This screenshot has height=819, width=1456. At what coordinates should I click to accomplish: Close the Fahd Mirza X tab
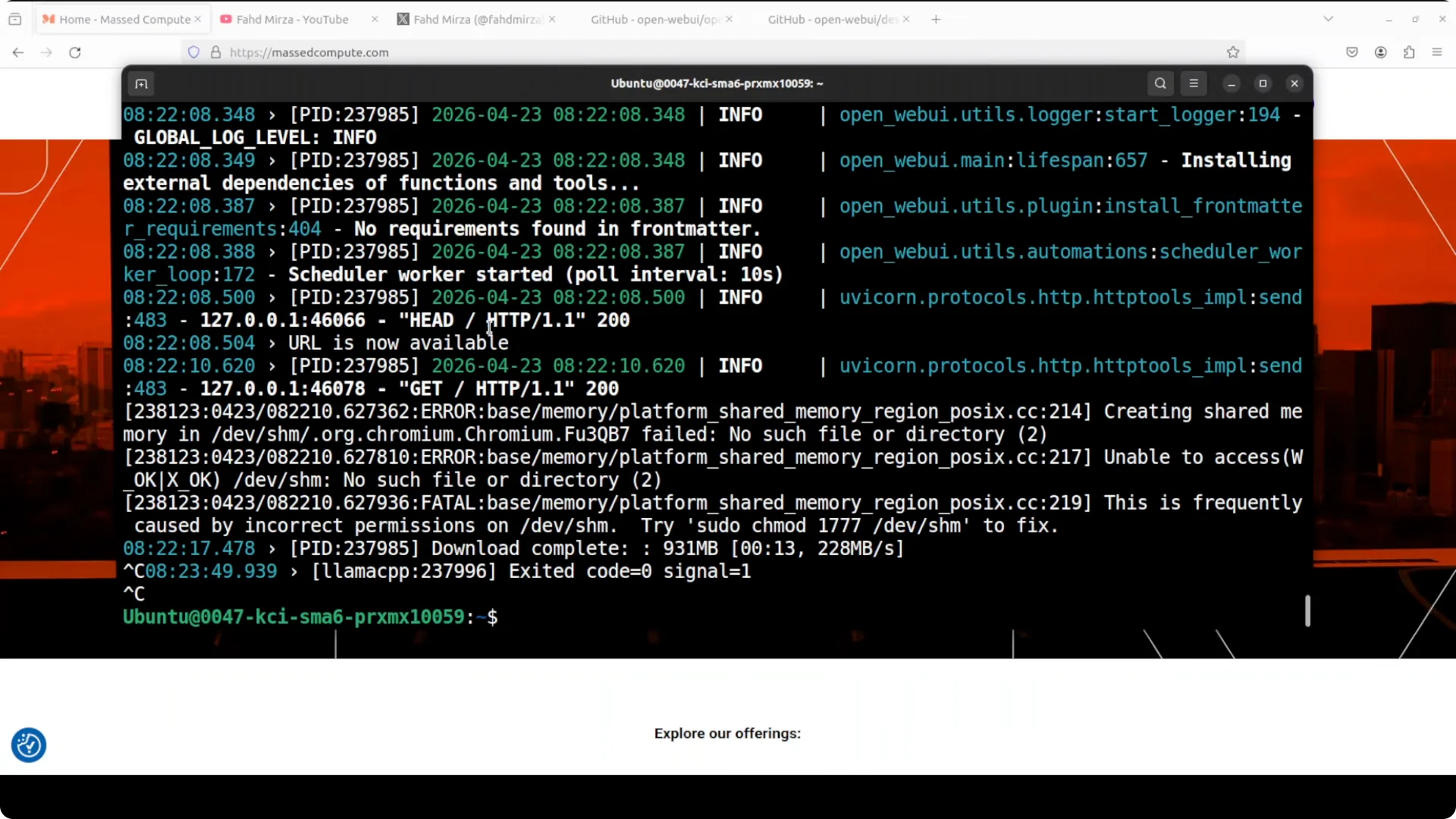point(552,19)
